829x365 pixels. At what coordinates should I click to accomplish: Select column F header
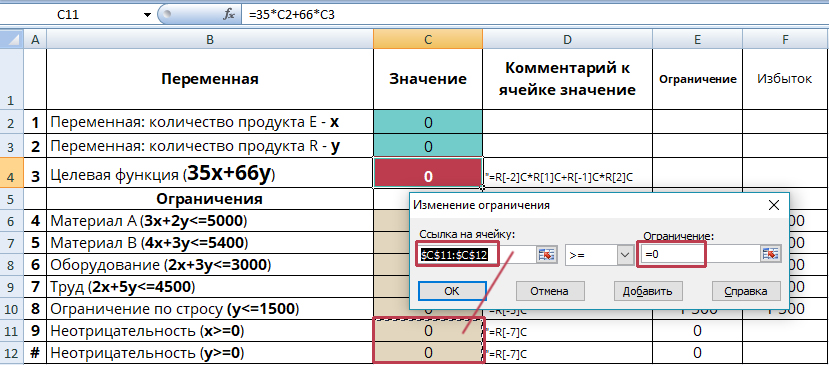coord(786,39)
